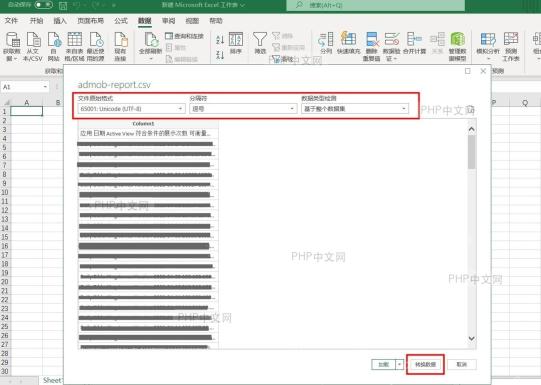541x385 pixels.
Task: Switch to the Insert (插入) tab
Action: click(x=60, y=21)
